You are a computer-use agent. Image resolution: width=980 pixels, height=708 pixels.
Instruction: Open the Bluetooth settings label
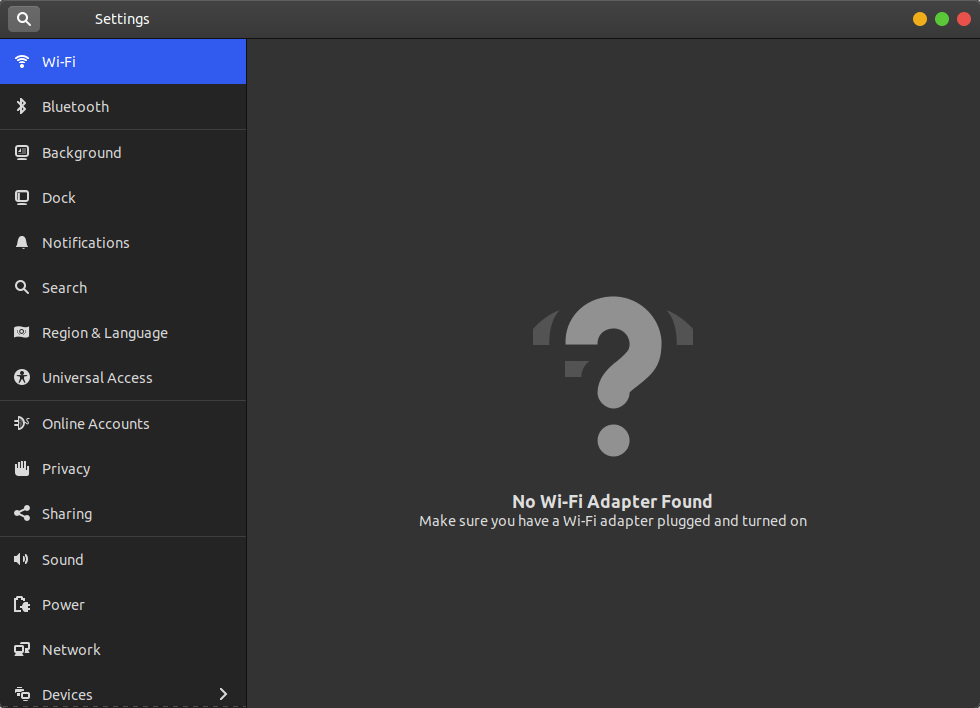click(76, 107)
